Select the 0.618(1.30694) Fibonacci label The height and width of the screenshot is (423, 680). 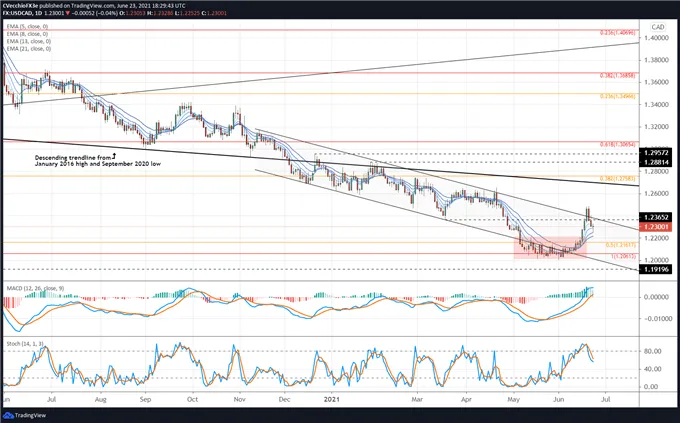pyautogui.click(x=618, y=144)
